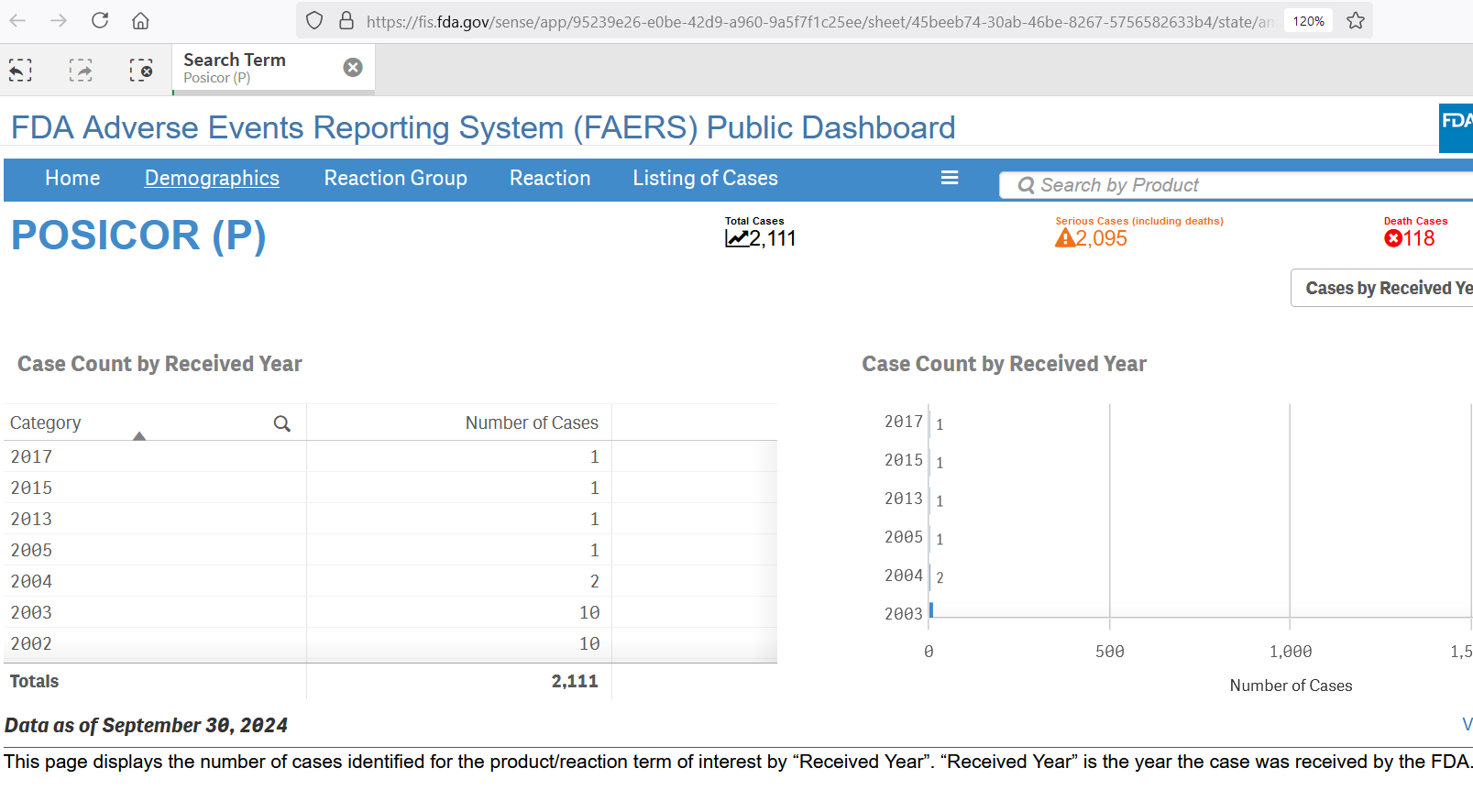The height and width of the screenshot is (812, 1473).
Task: Click the 2003 bar in chart
Action: [931, 609]
